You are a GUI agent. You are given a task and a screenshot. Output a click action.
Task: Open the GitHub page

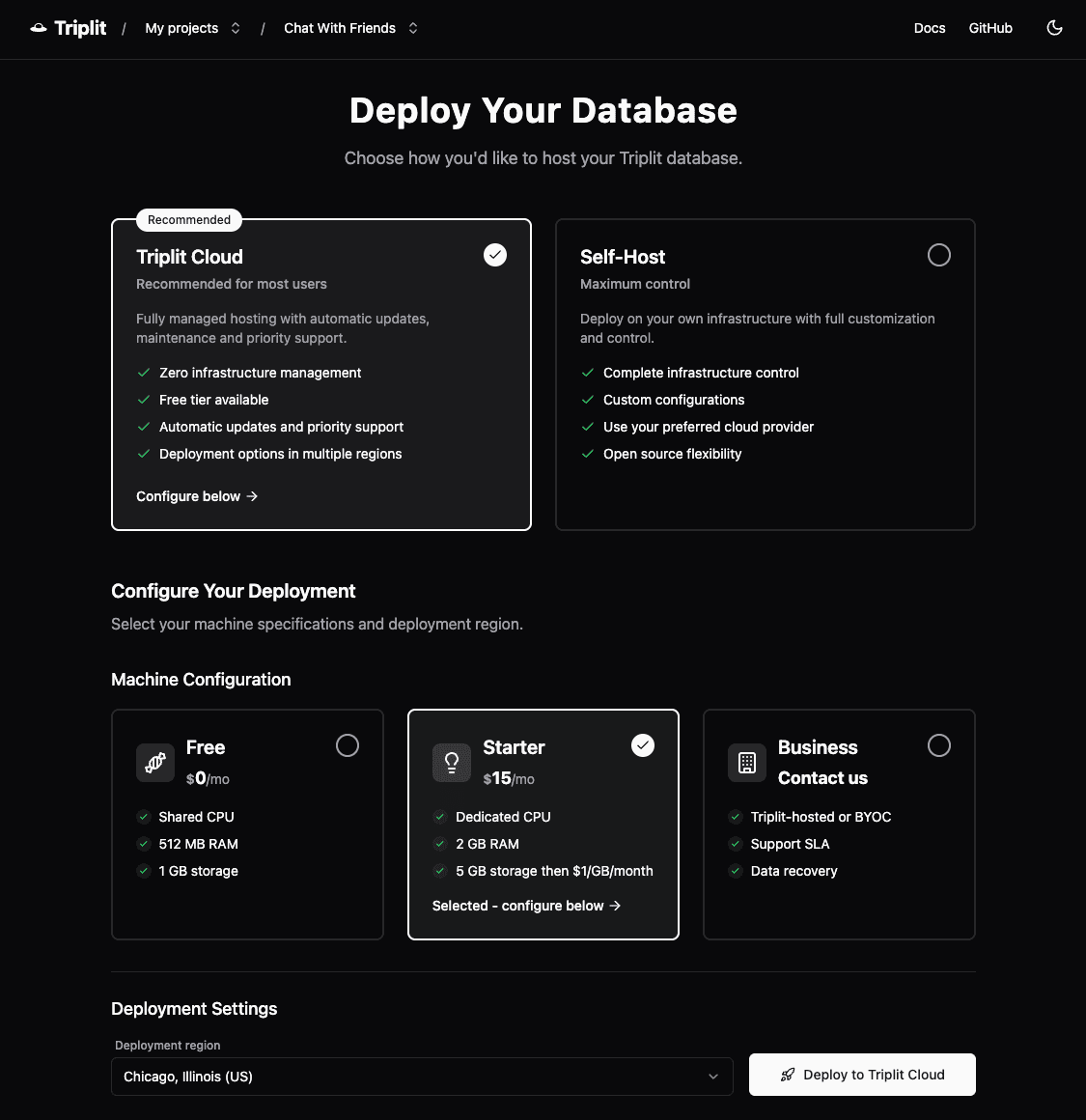click(x=990, y=28)
